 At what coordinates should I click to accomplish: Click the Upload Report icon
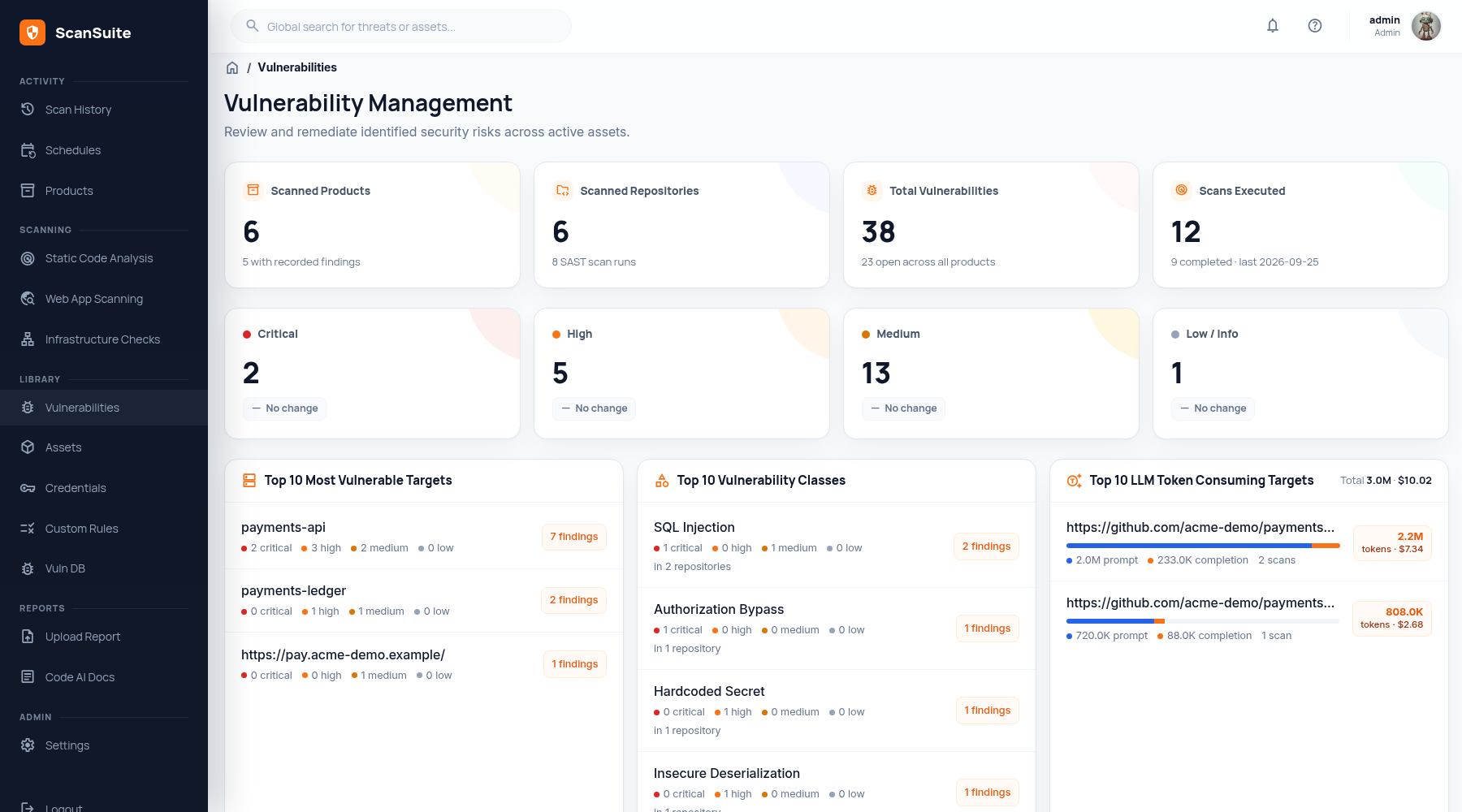(28, 637)
